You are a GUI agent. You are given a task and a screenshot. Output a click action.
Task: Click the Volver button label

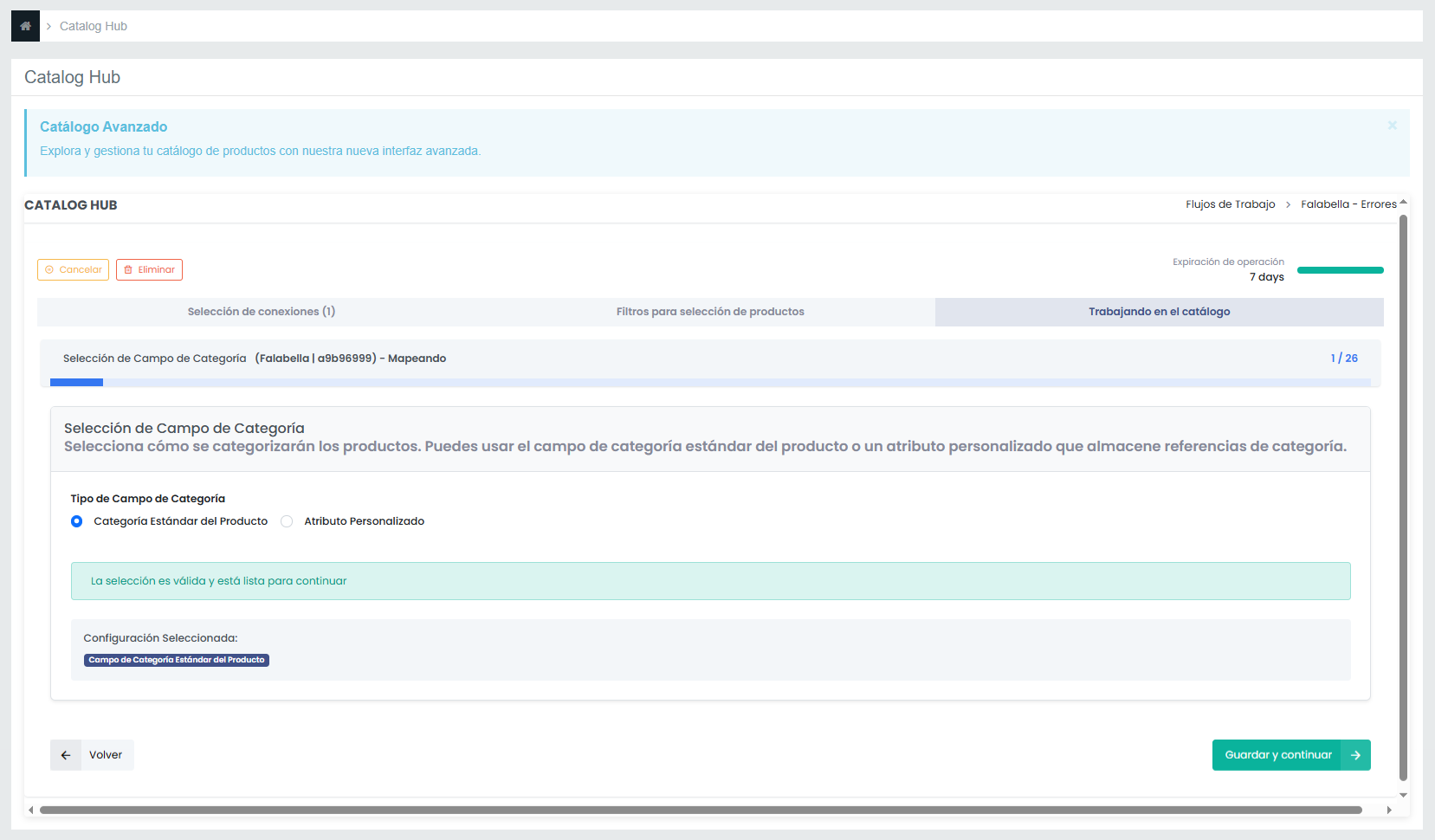tap(106, 755)
